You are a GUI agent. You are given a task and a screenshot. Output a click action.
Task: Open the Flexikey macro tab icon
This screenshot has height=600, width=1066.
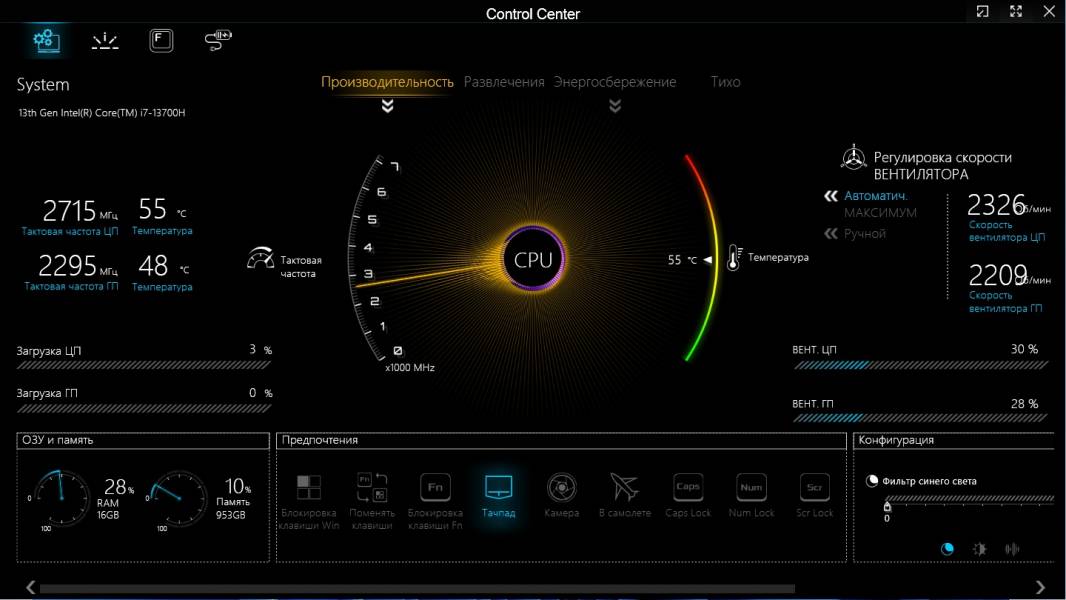point(161,40)
